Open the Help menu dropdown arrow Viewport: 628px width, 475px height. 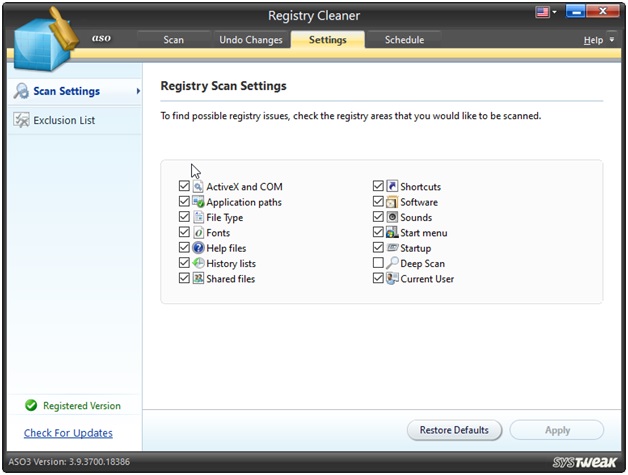click(612, 40)
